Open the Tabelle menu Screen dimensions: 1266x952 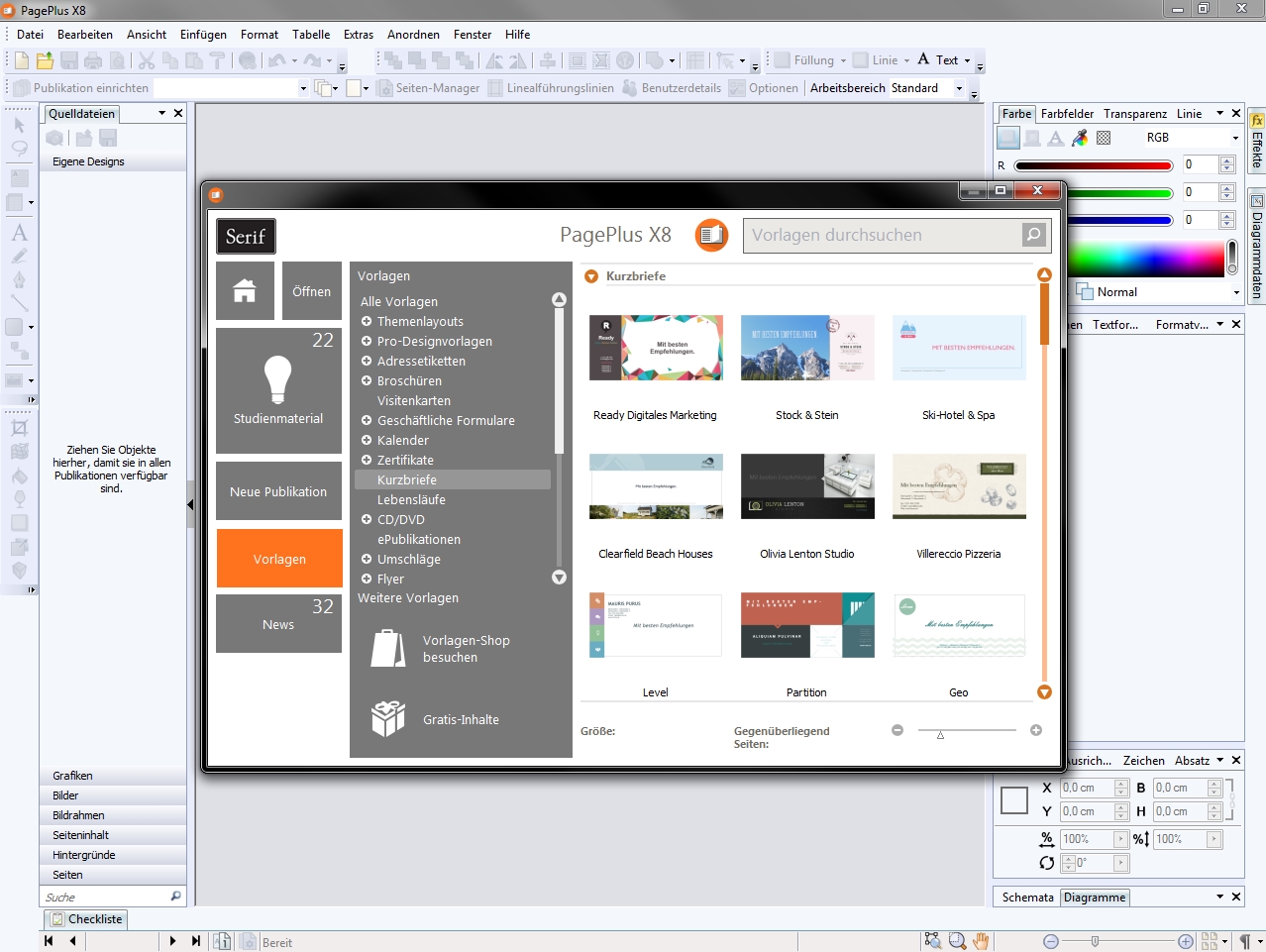310,34
